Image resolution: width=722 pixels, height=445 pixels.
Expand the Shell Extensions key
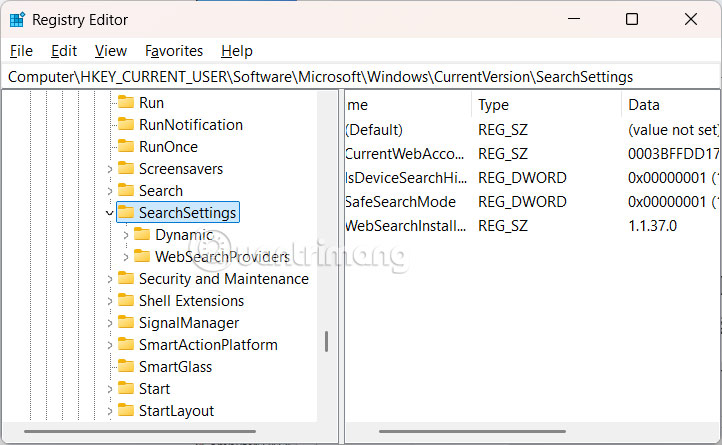coord(110,301)
